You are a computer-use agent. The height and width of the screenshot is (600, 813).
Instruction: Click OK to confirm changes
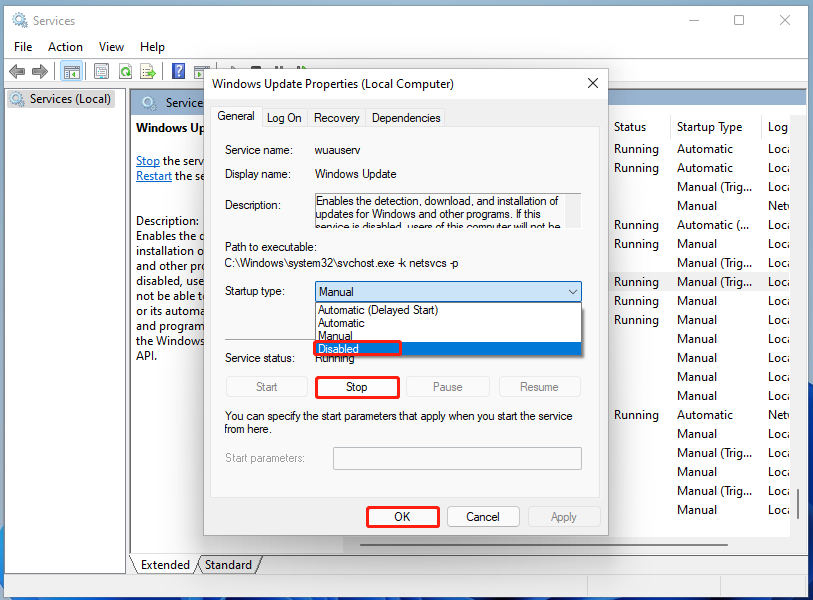coord(402,516)
